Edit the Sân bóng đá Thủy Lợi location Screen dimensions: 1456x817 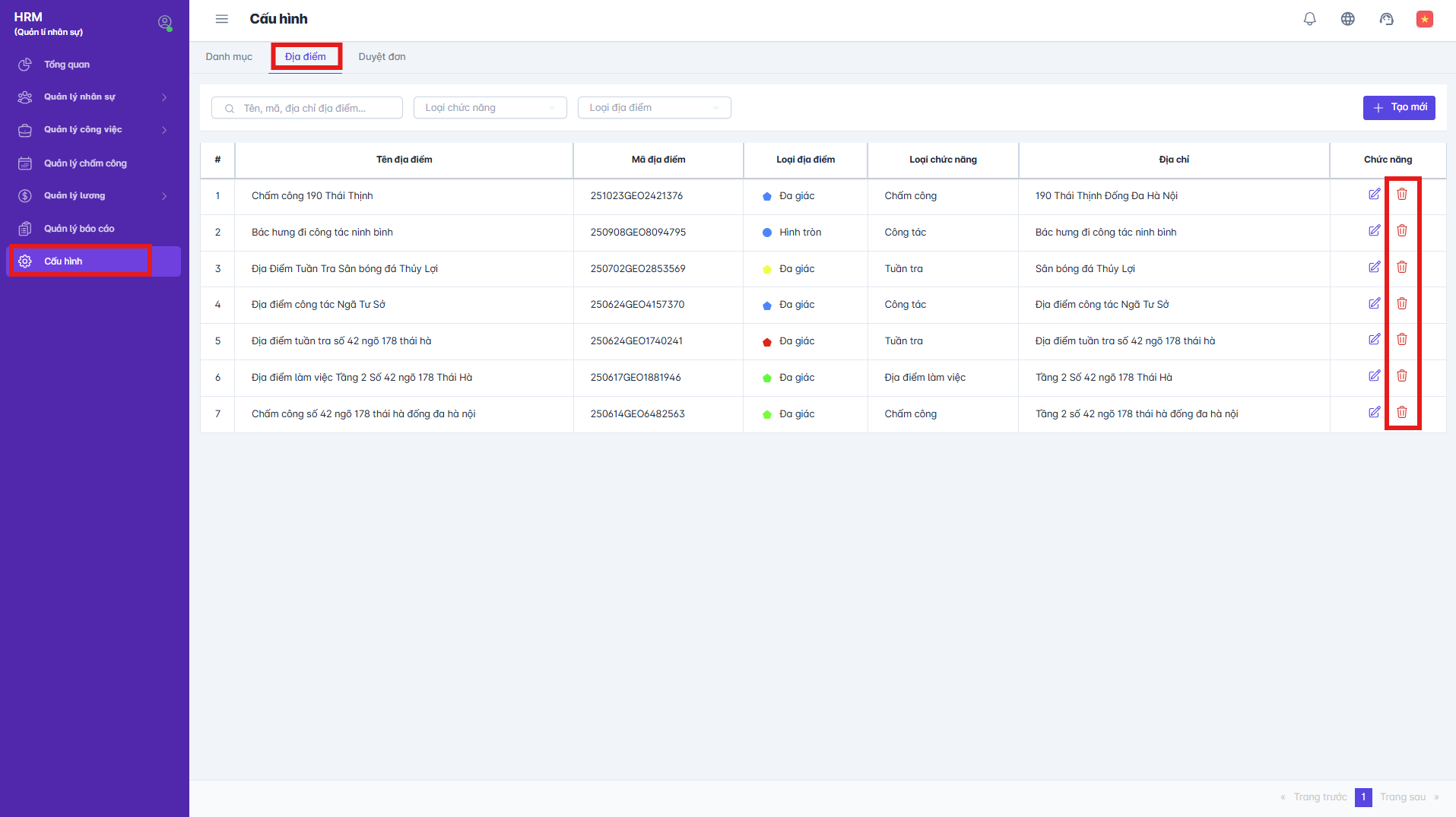pyautogui.click(x=1374, y=268)
